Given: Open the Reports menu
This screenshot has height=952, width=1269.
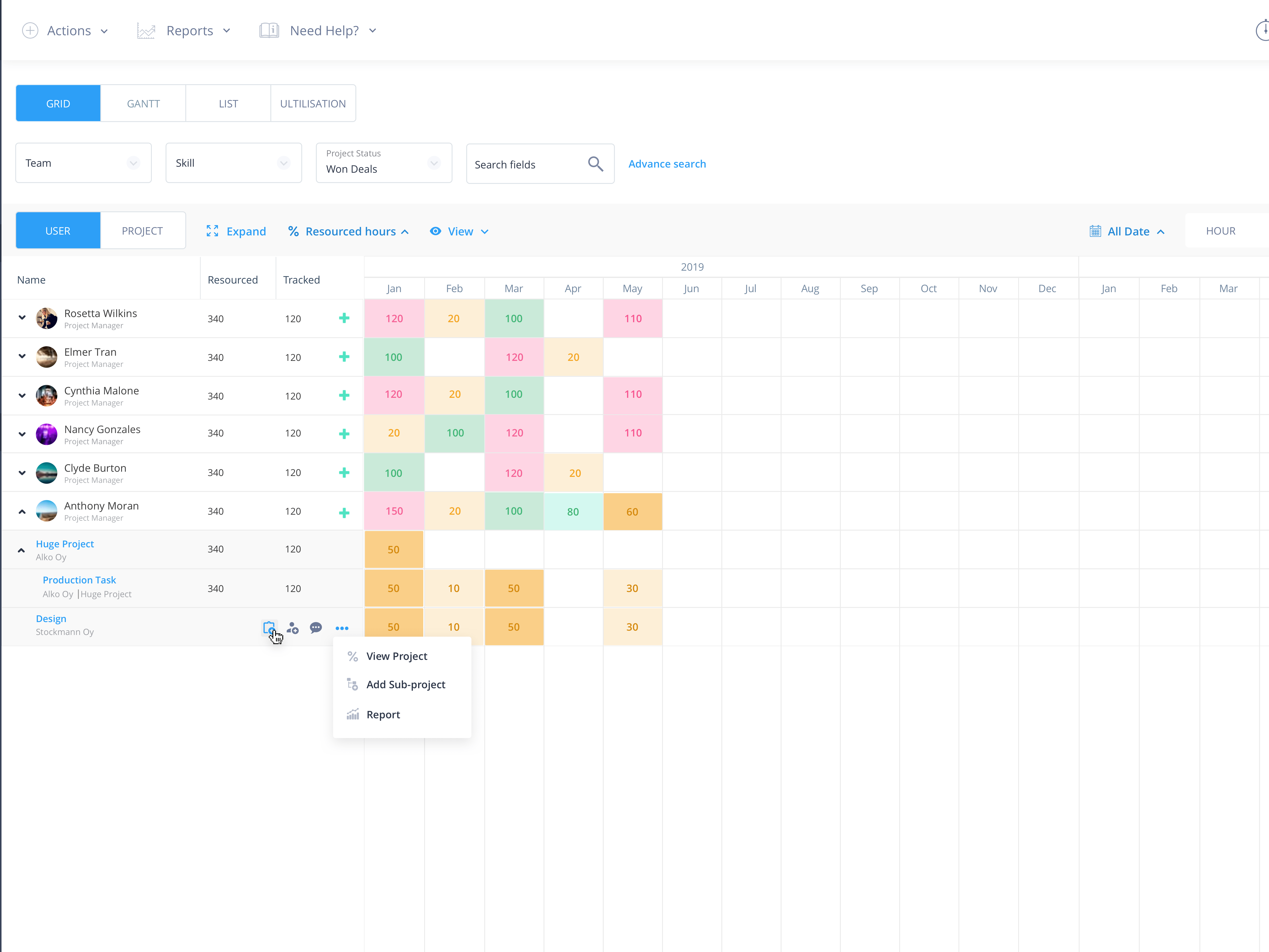Looking at the screenshot, I should click(184, 31).
